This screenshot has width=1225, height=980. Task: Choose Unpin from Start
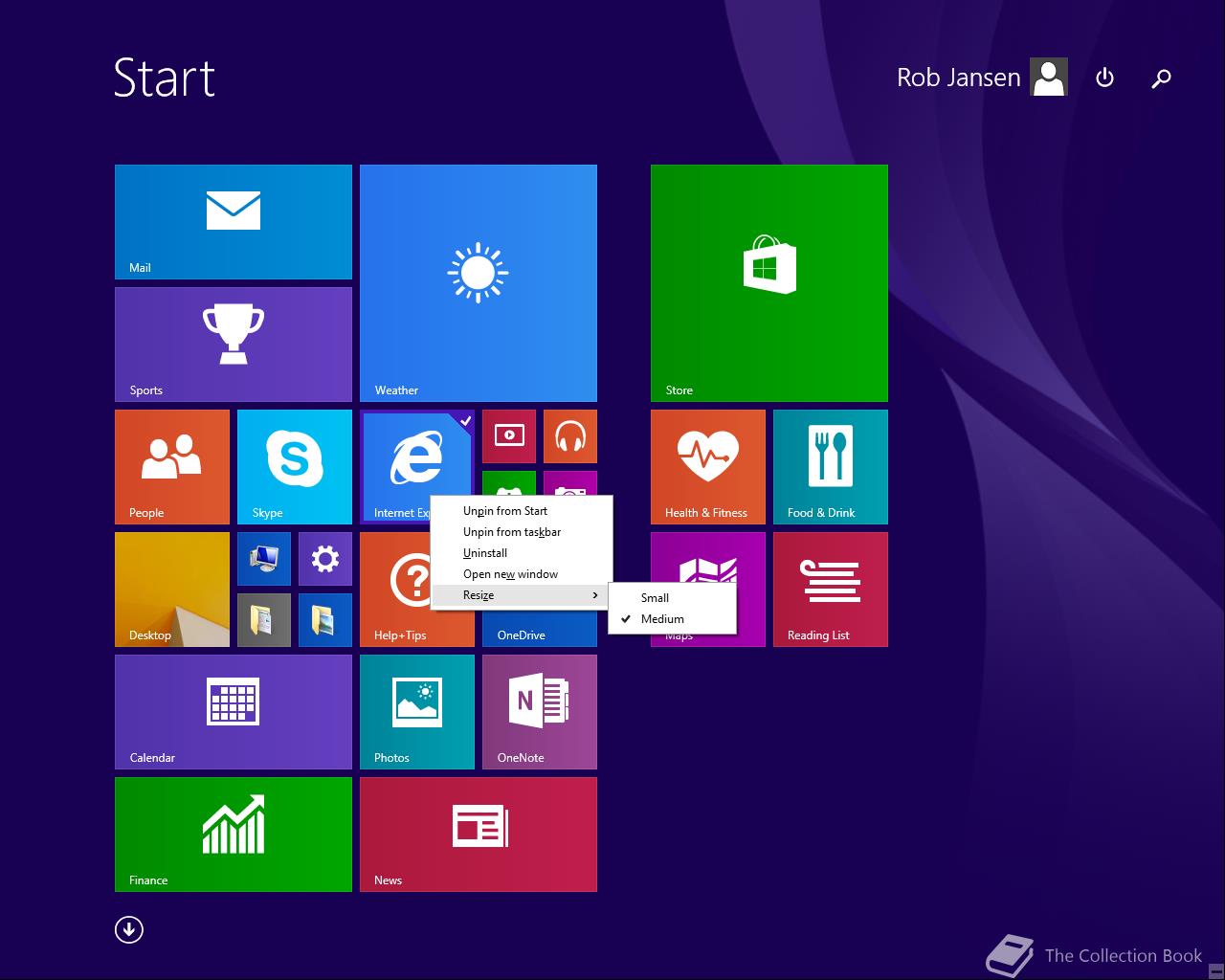coord(522,511)
